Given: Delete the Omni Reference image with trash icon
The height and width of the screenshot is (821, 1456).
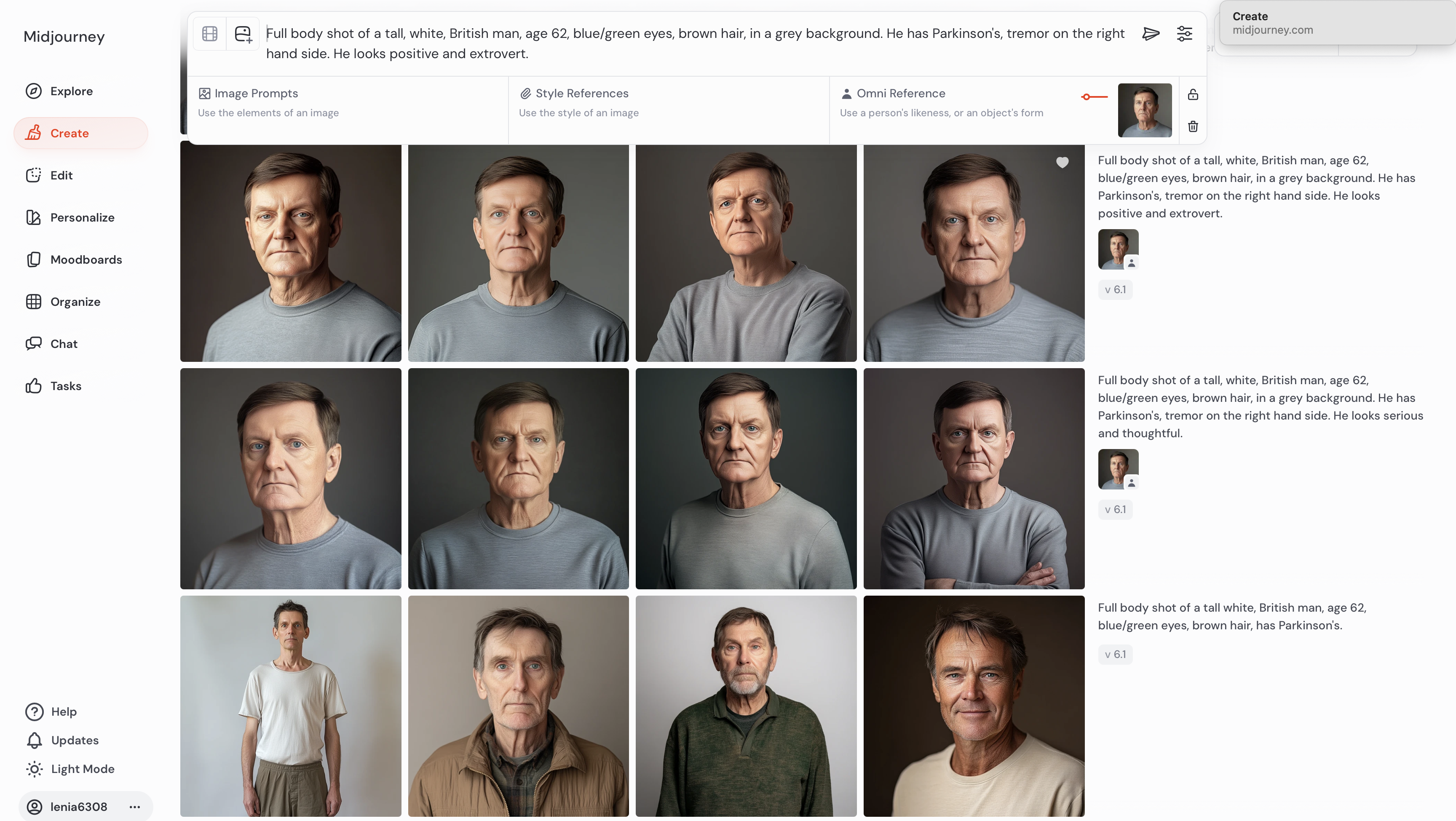Looking at the screenshot, I should (x=1193, y=126).
